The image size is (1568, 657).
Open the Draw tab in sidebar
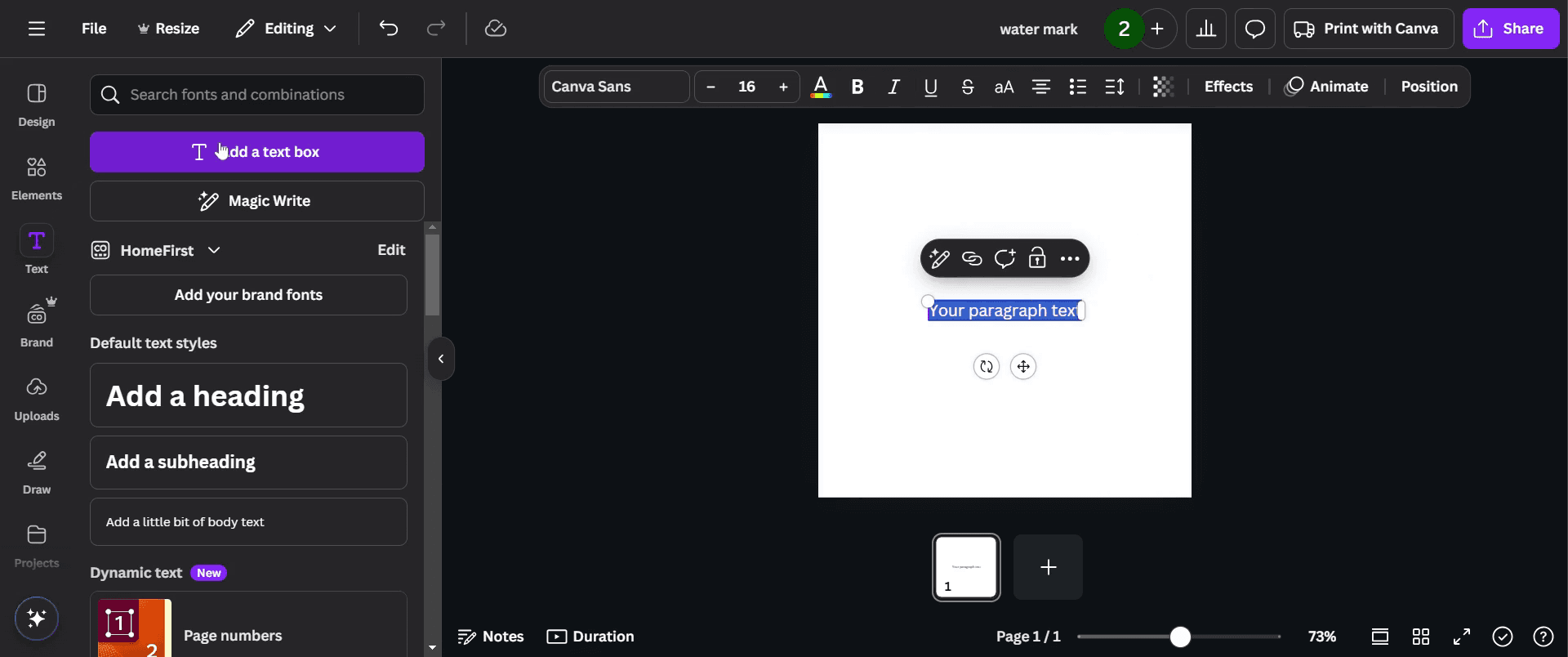click(x=37, y=472)
